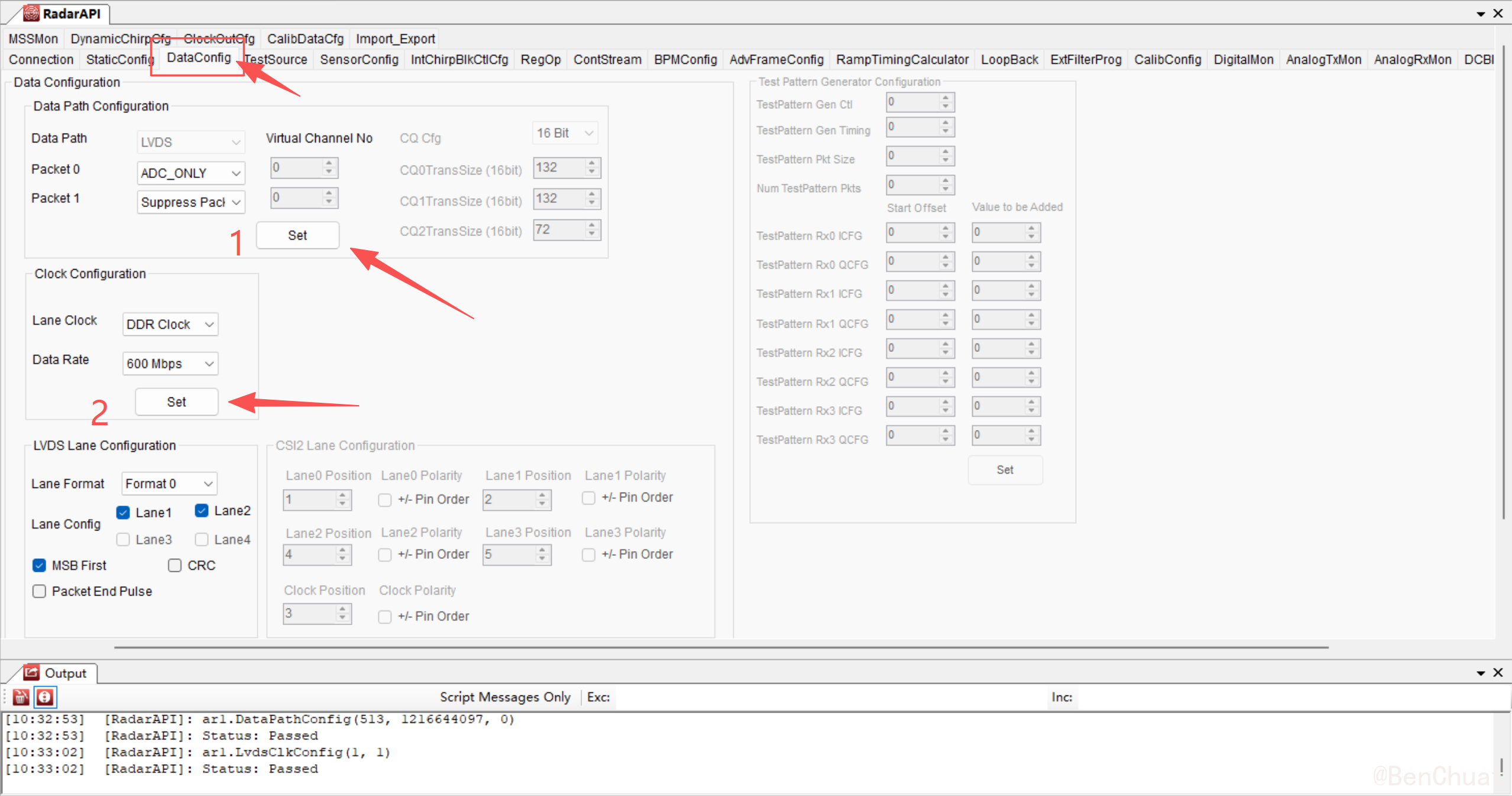The image size is (1512, 796).
Task: Open the Packet 0 ADC_ONLY dropdown
Action: 190,173
